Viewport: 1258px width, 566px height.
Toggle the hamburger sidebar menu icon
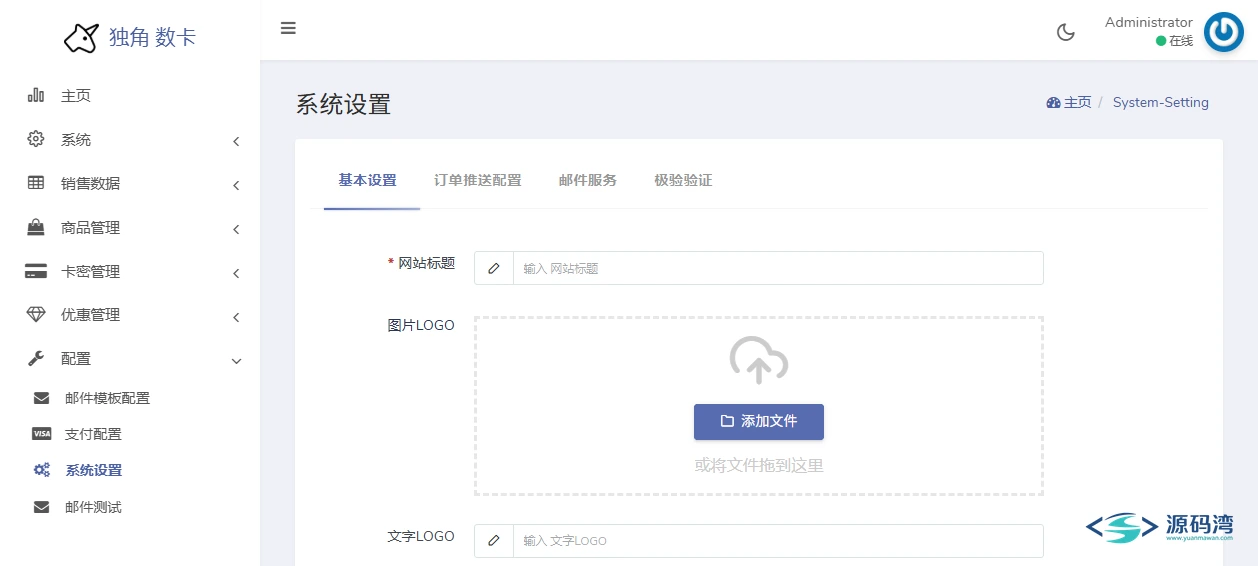tap(288, 28)
